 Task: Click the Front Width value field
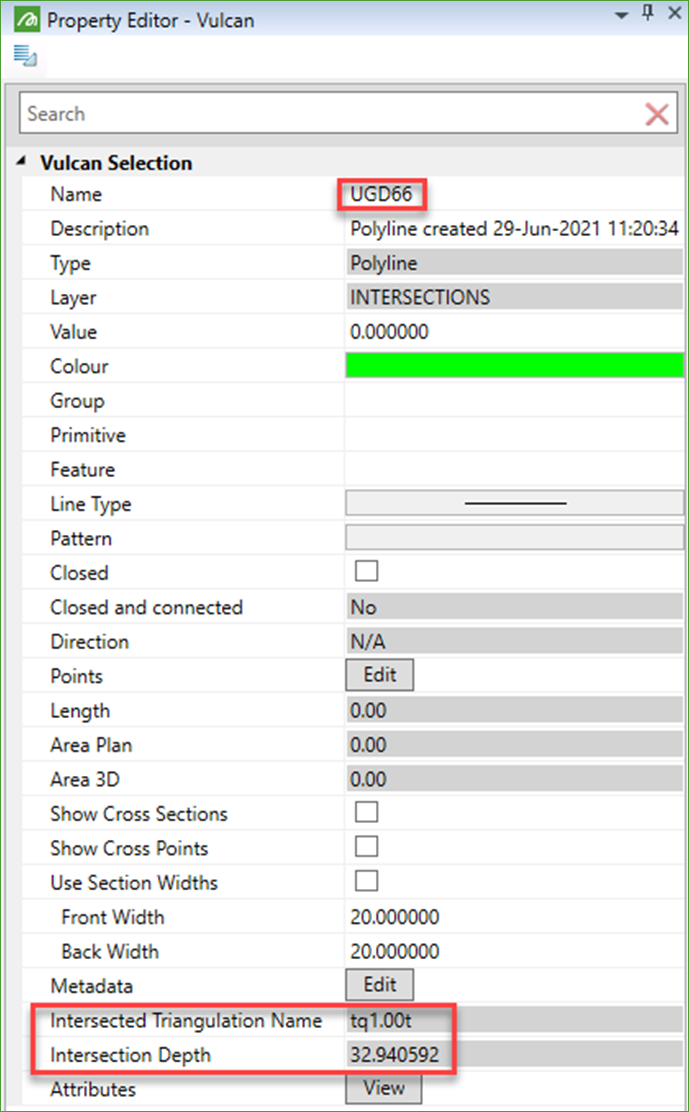click(514, 917)
